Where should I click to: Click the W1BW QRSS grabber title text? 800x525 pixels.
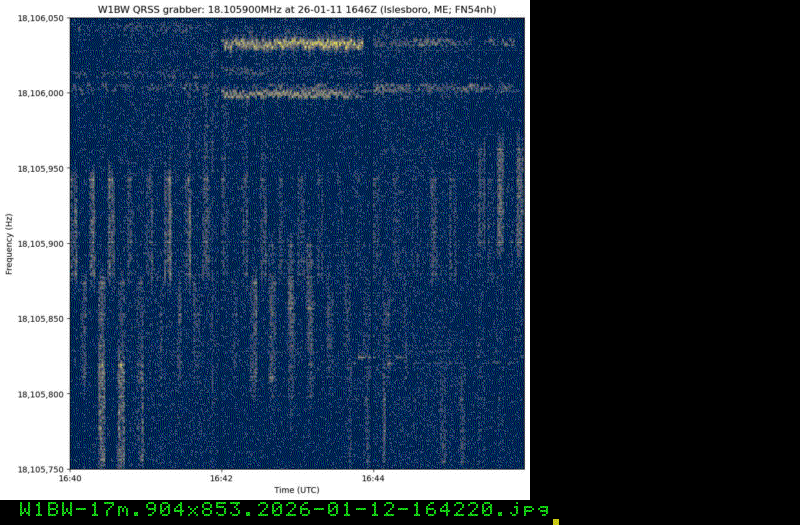(x=296, y=9)
